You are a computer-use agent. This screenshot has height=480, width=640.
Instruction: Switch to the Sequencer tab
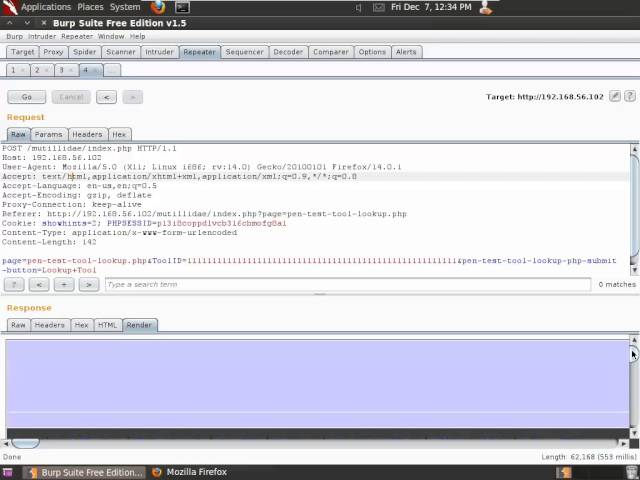pyautogui.click(x=244, y=52)
